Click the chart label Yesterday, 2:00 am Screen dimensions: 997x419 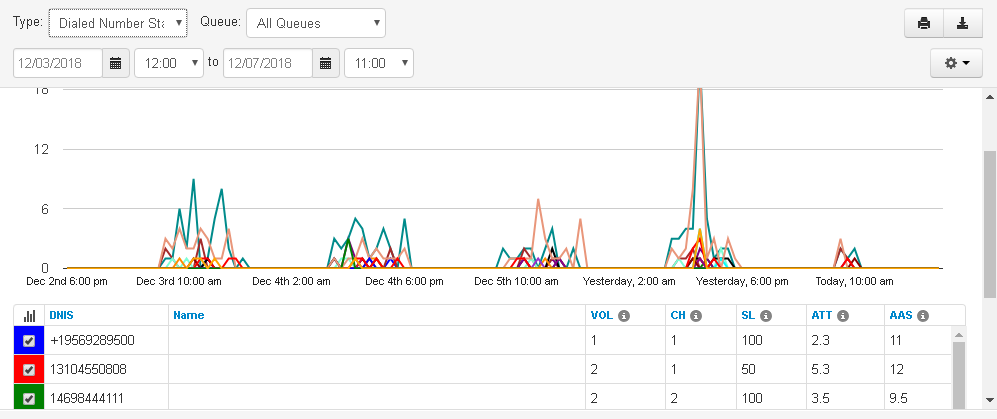(629, 281)
